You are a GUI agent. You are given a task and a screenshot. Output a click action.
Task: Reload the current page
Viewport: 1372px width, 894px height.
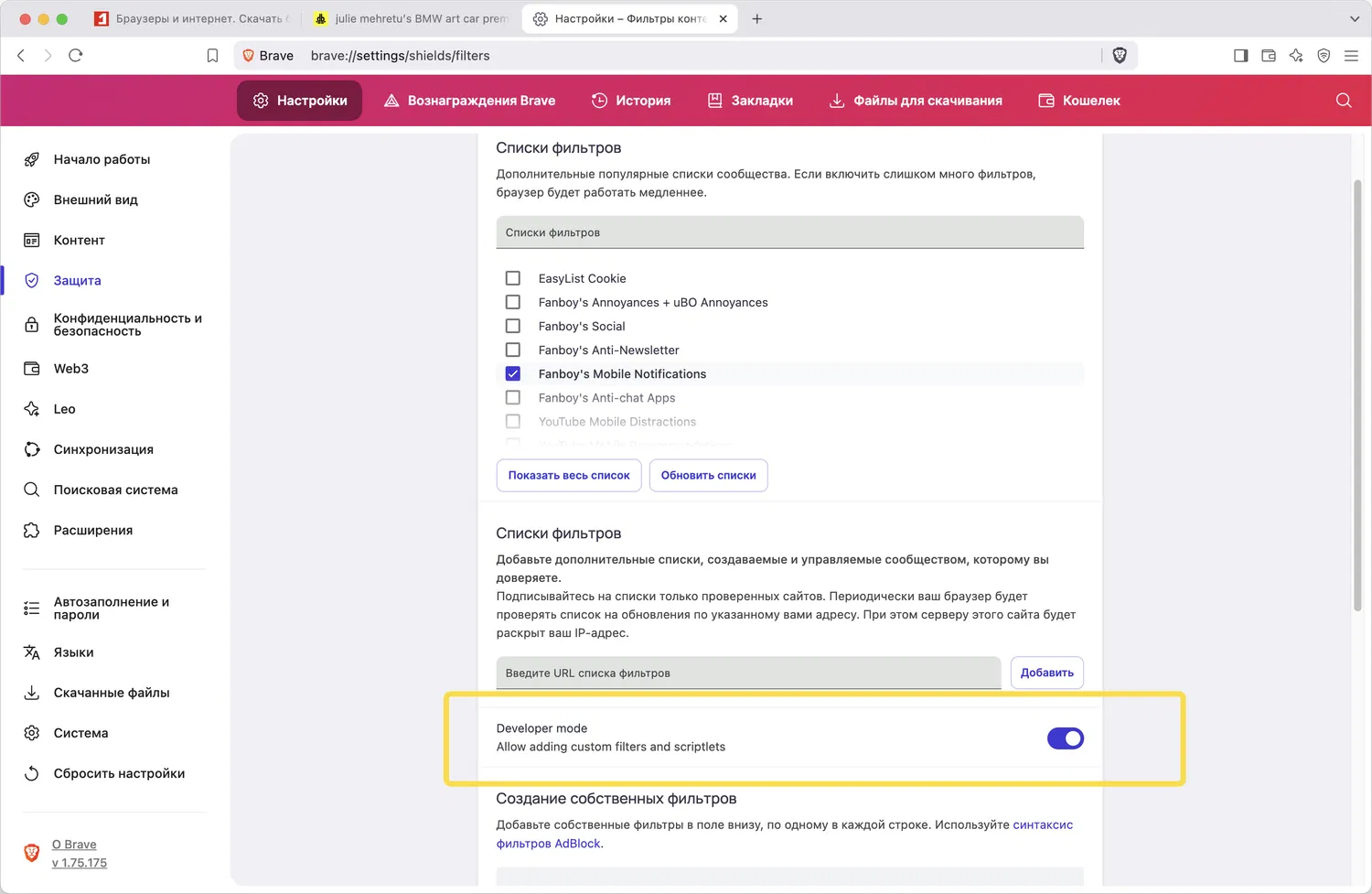[76, 56]
